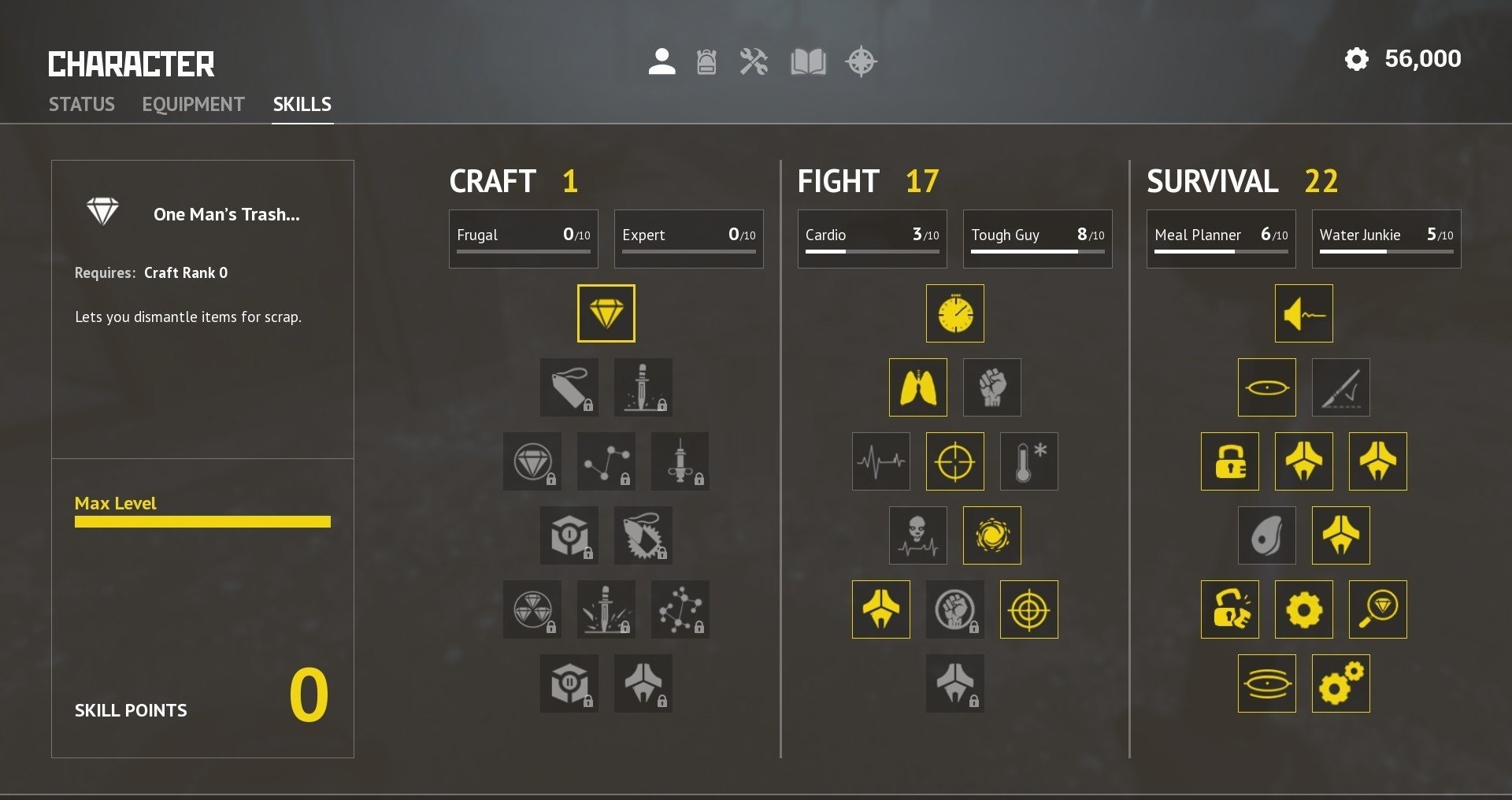Open the compass map icon
This screenshot has height=800, width=1512.
point(861,61)
